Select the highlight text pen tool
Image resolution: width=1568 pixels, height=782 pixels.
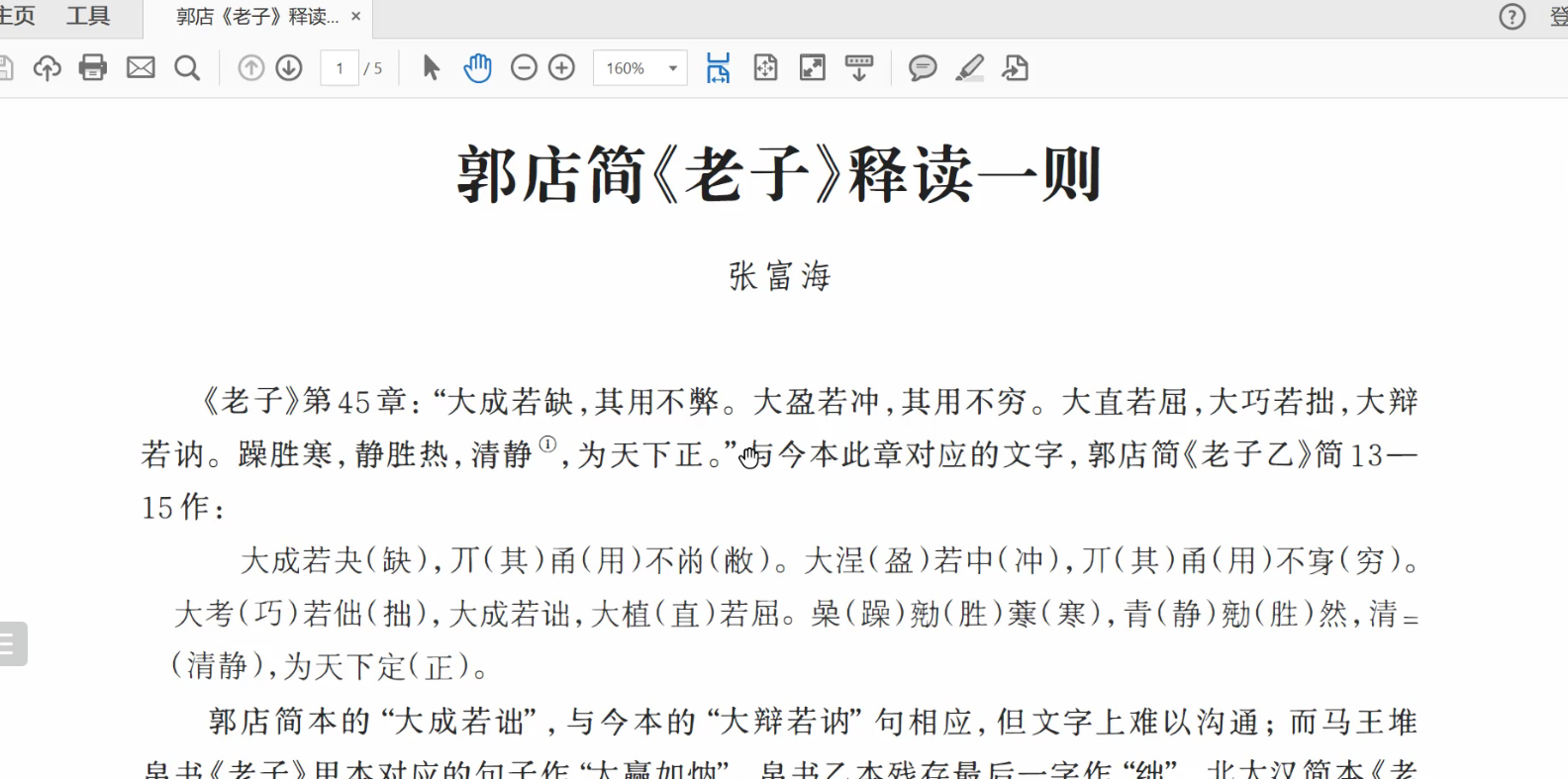point(969,68)
